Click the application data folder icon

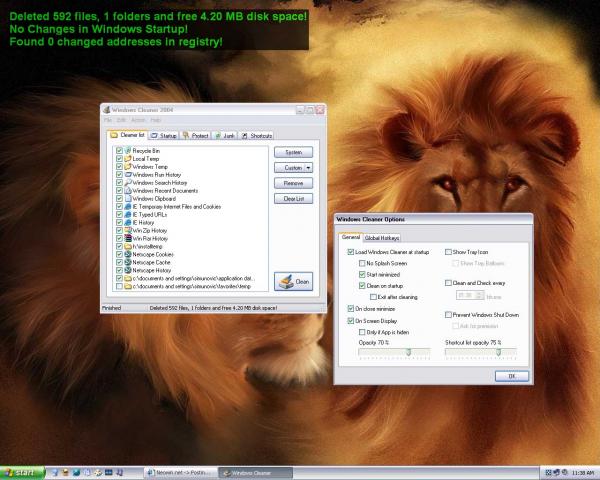(128, 278)
